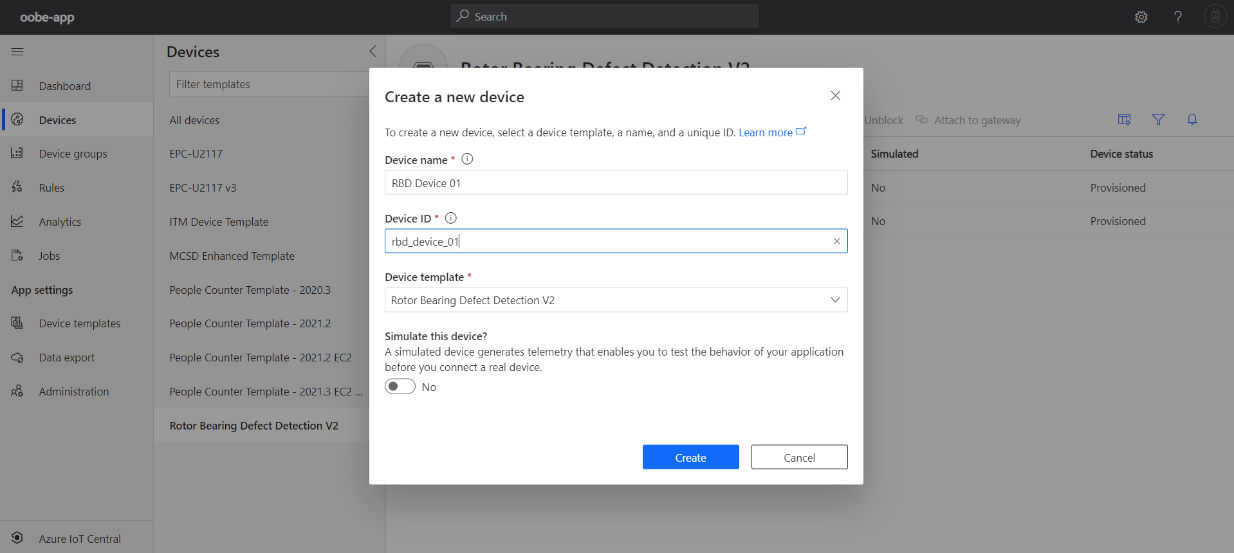Click the Device name input field
The height and width of the screenshot is (553, 1234).
pyautogui.click(x=616, y=183)
